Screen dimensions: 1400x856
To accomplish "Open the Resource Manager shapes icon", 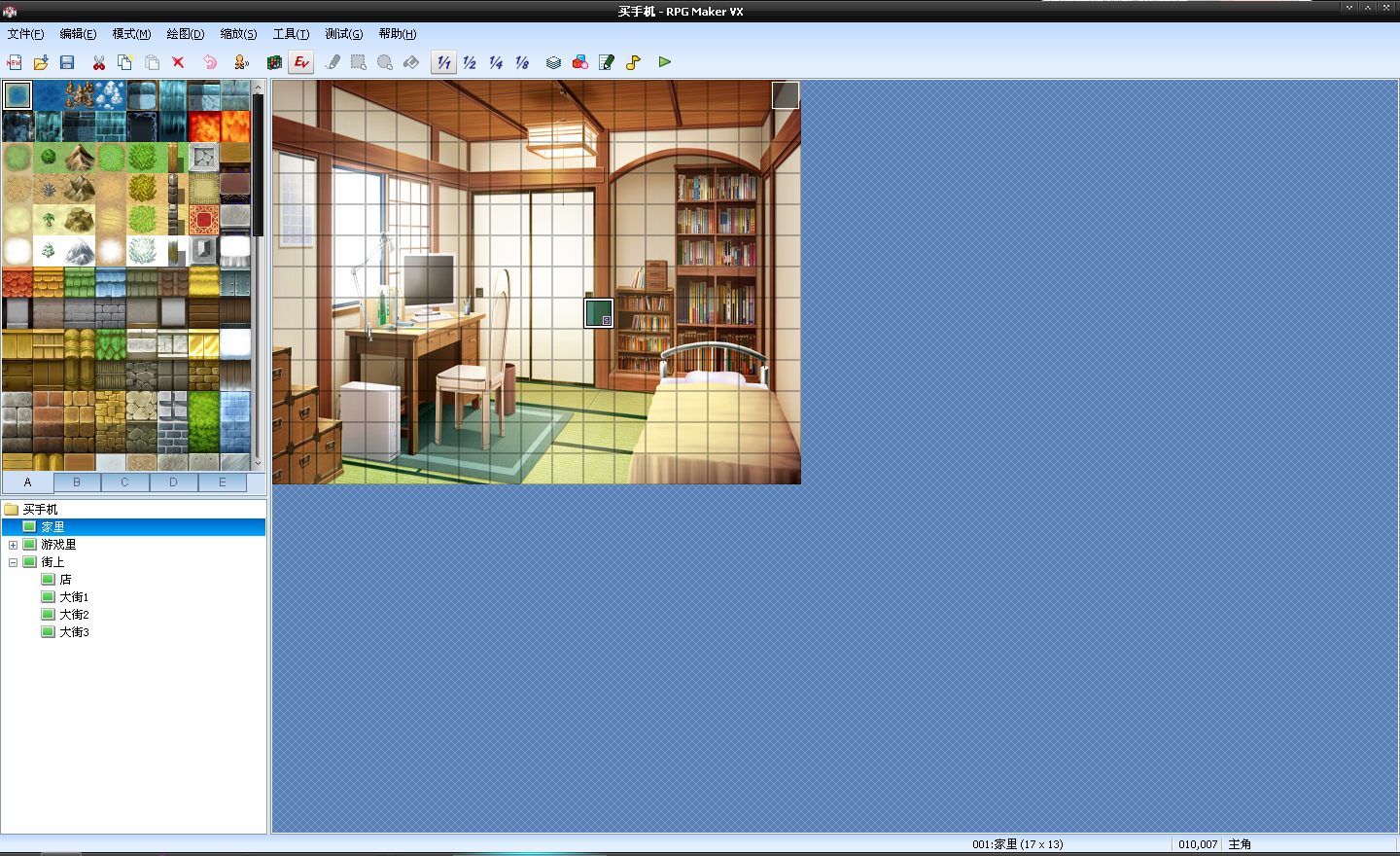I will tap(580, 62).
